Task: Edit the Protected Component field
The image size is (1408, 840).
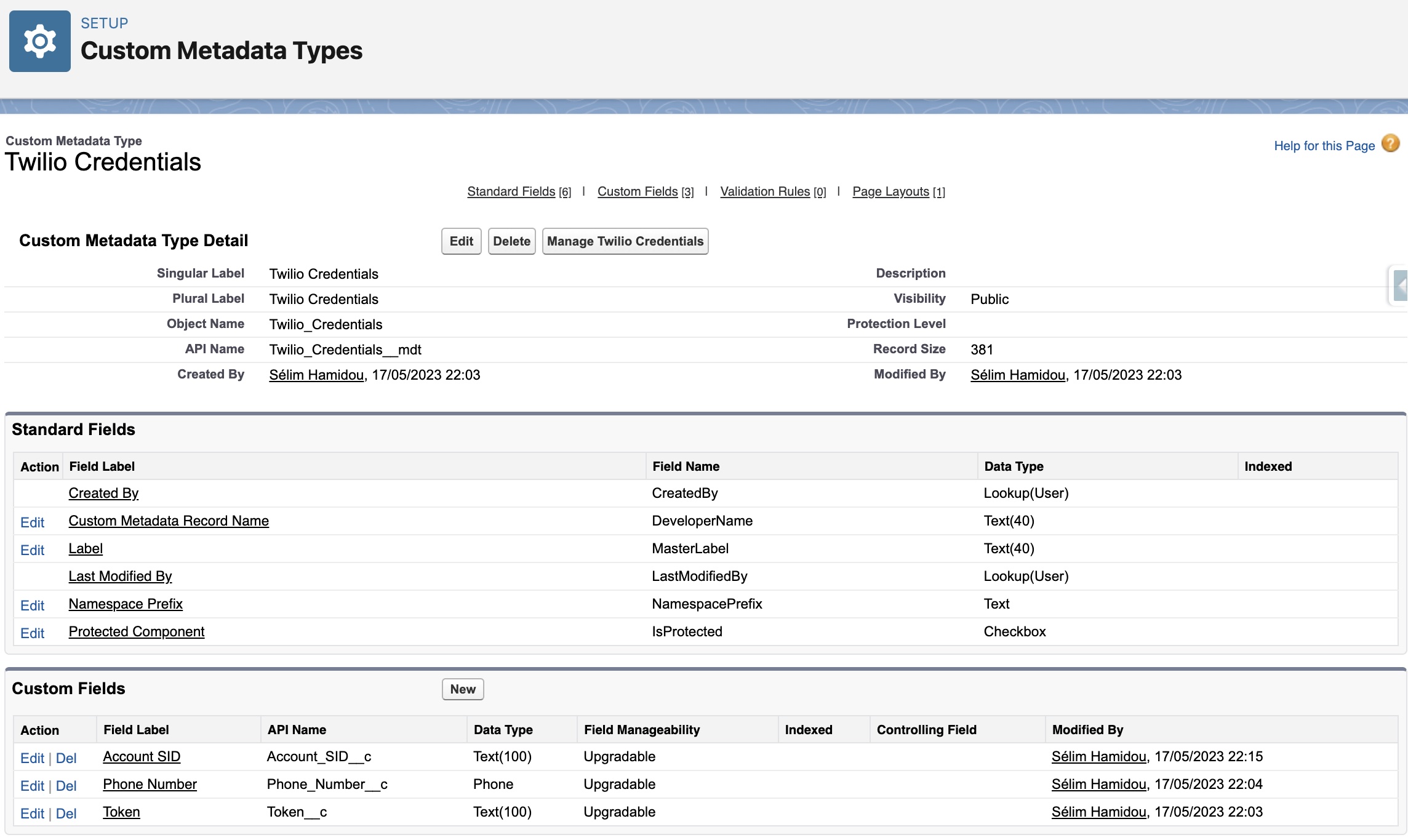Action: tap(32, 633)
